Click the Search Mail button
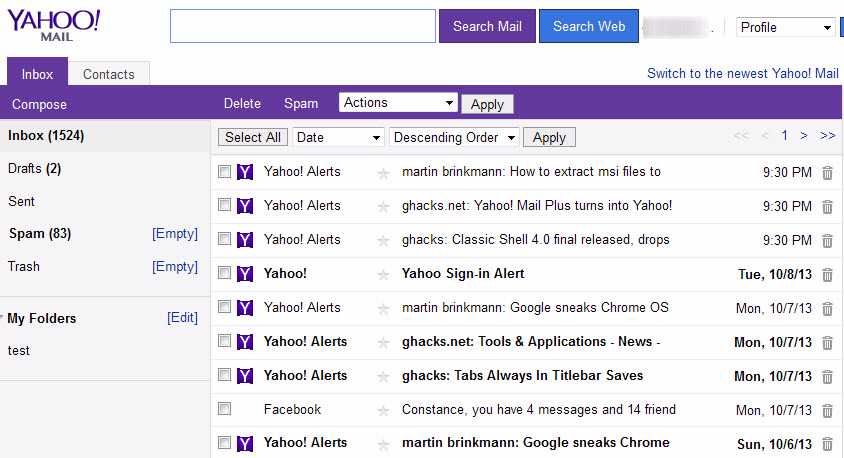 click(487, 26)
